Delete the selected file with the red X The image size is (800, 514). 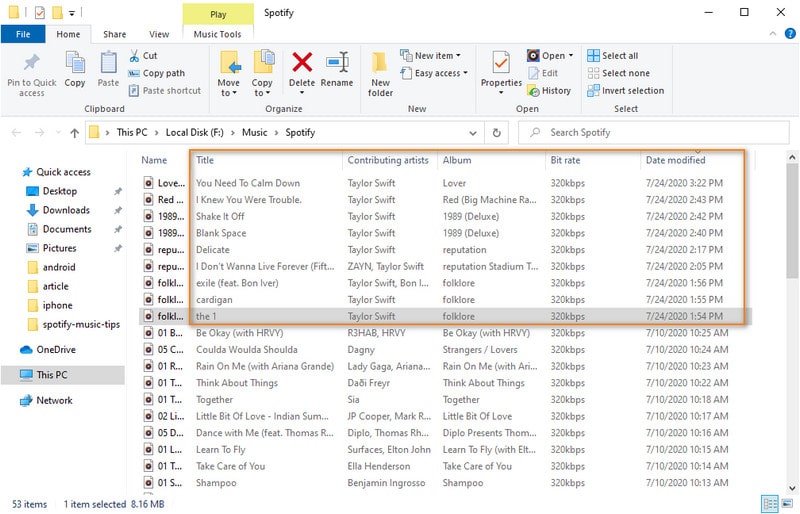(302, 63)
